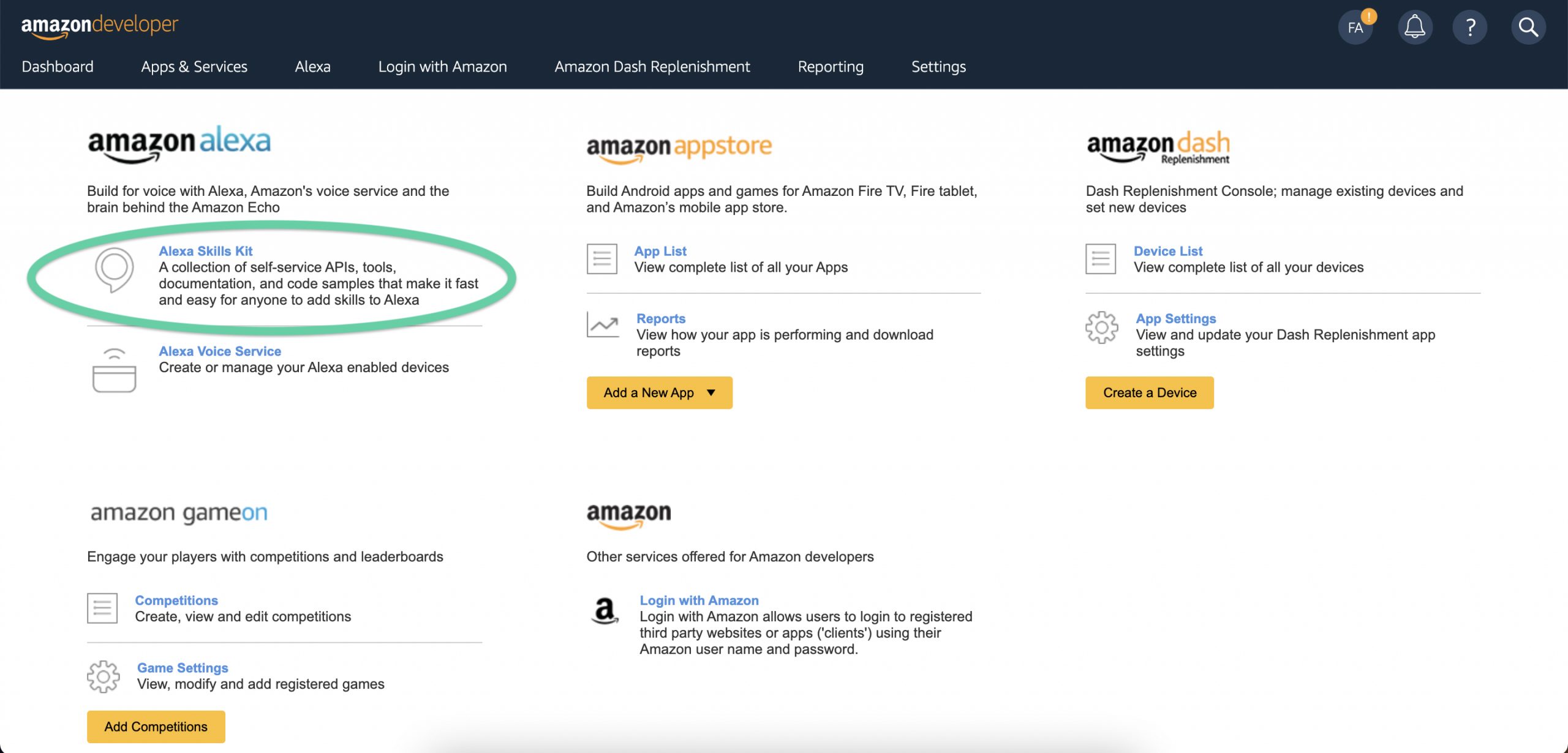This screenshot has width=1568, height=753.
Task: Click the Device List document icon
Action: (1101, 259)
